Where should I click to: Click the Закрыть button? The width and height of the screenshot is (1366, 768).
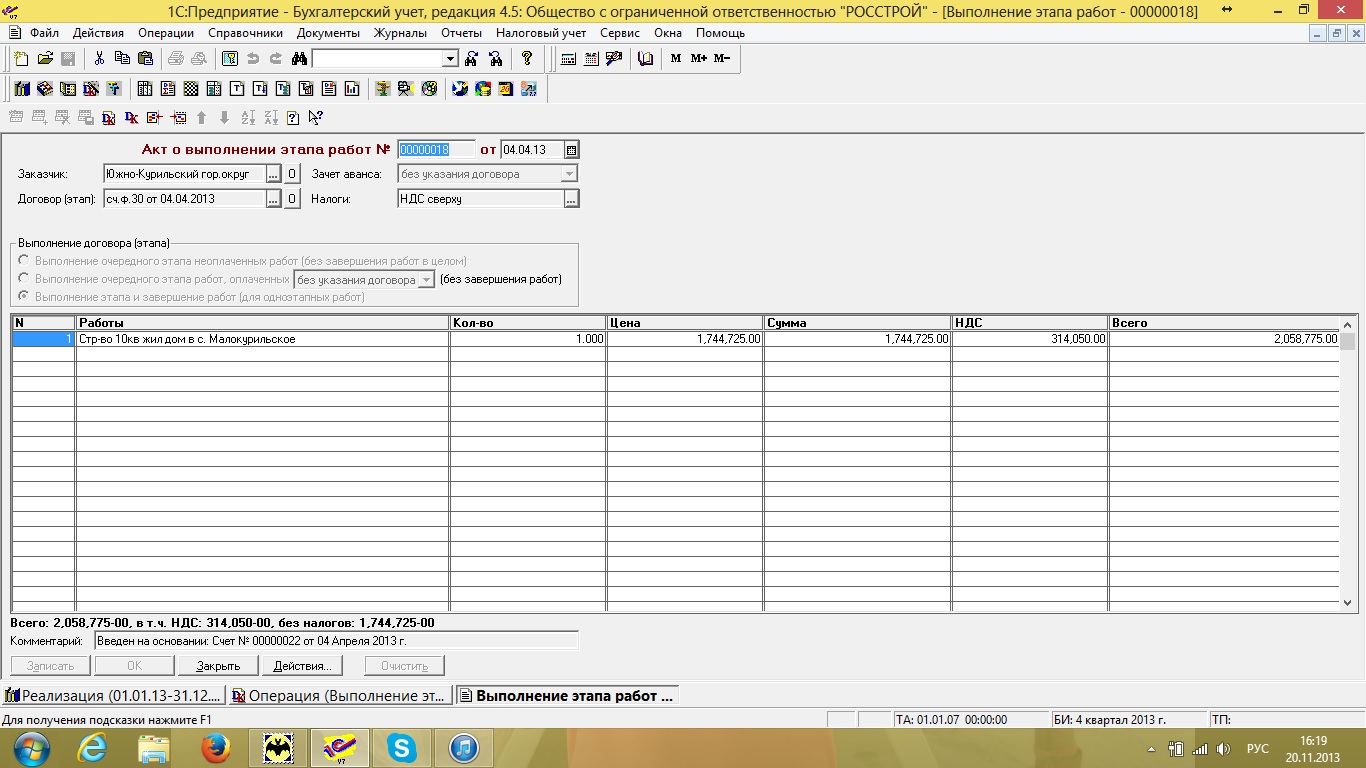217,666
